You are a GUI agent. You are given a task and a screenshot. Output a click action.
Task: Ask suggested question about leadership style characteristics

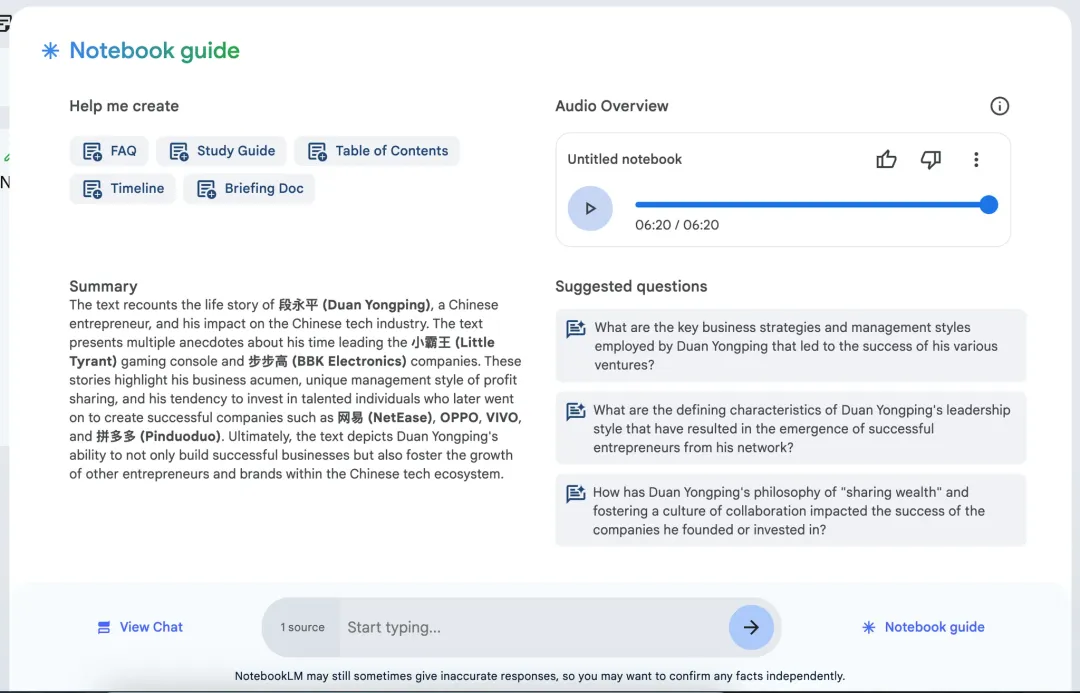(791, 428)
